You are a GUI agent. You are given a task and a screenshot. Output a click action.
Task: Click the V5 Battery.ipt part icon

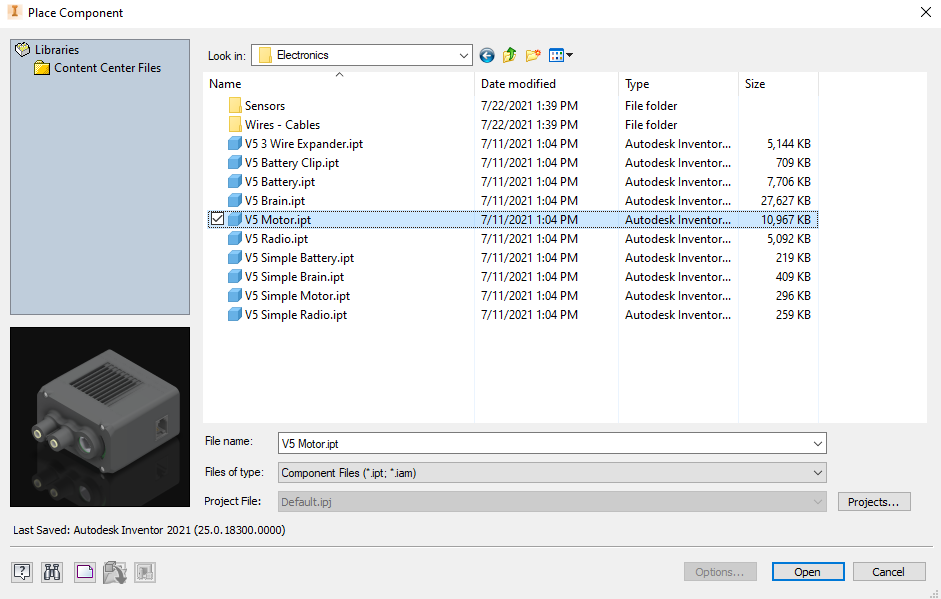[235, 182]
